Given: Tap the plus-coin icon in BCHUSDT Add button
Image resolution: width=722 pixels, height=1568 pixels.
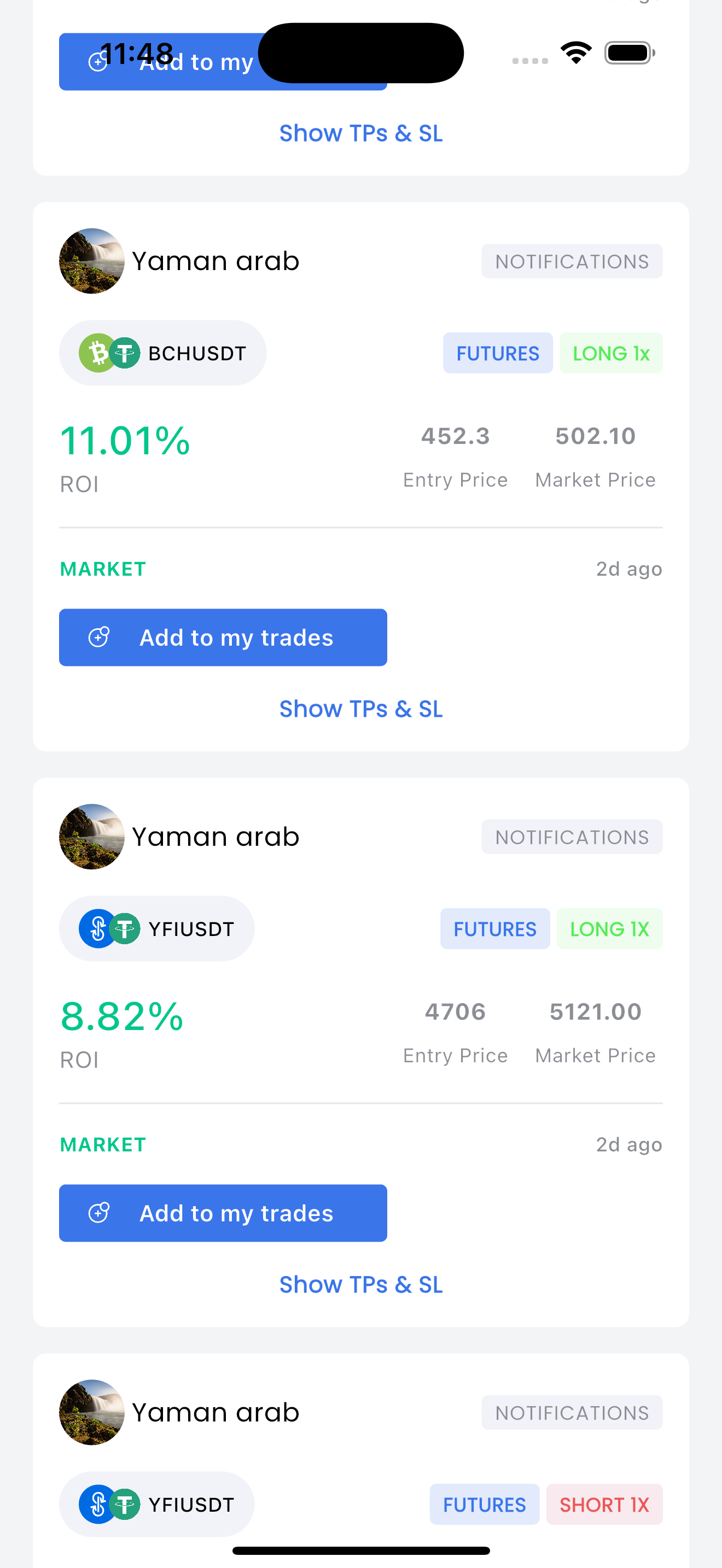Looking at the screenshot, I should [98, 637].
